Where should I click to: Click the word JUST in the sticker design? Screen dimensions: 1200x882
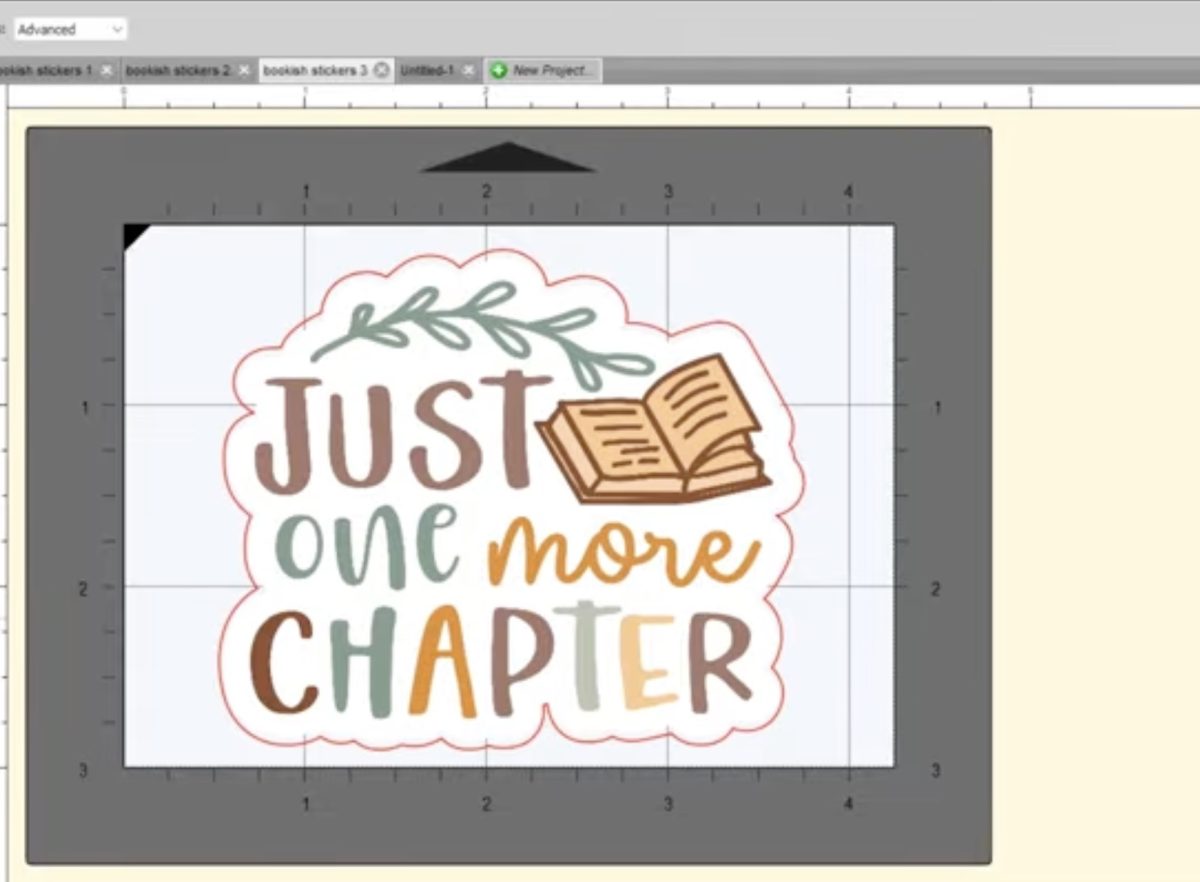point(403,431)
